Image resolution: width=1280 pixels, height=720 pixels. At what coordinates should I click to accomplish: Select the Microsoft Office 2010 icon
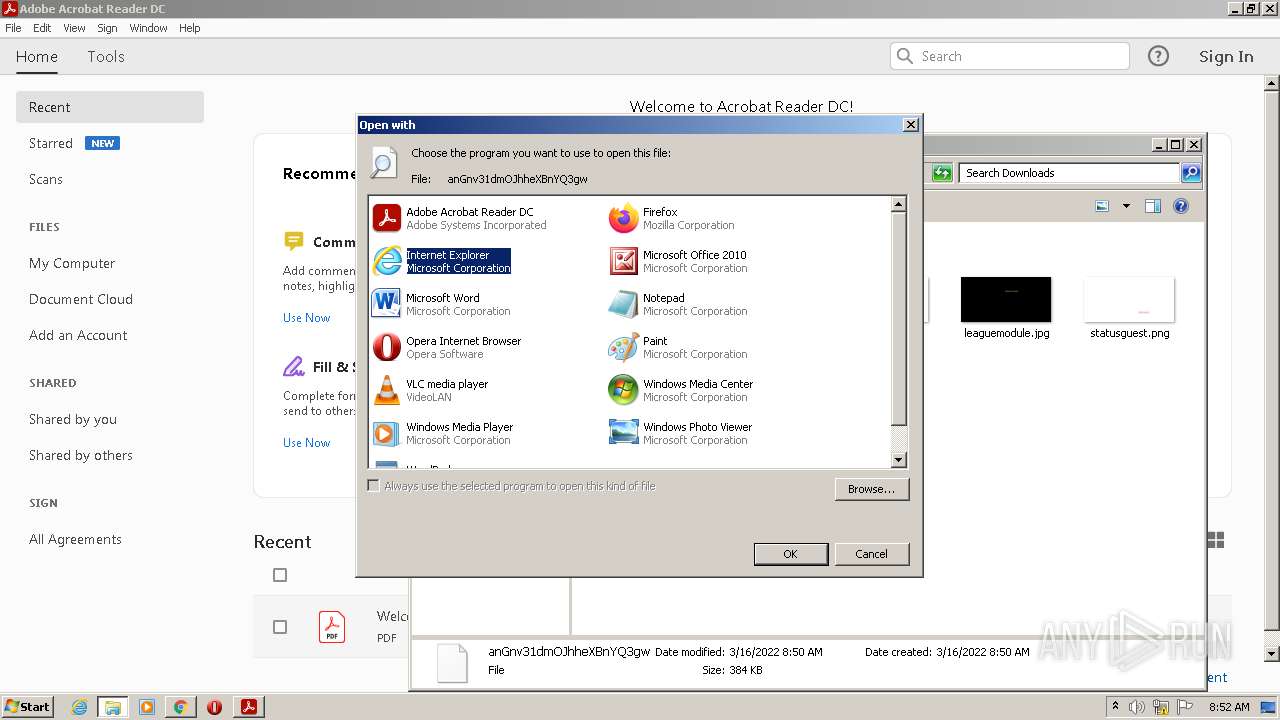(623, 261)
